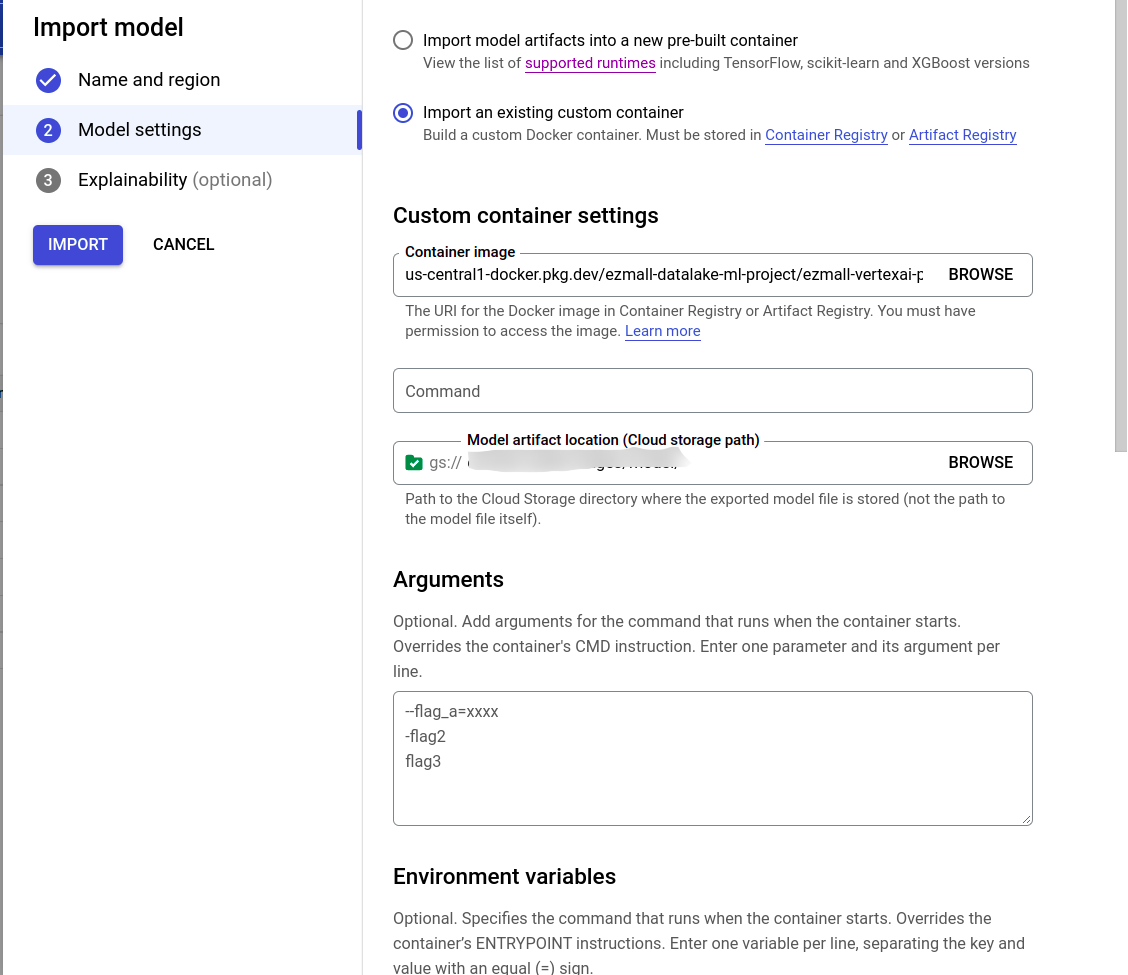Click the green Cloud Storage bucket icon
1128x975 pixels.
point(414,462)
